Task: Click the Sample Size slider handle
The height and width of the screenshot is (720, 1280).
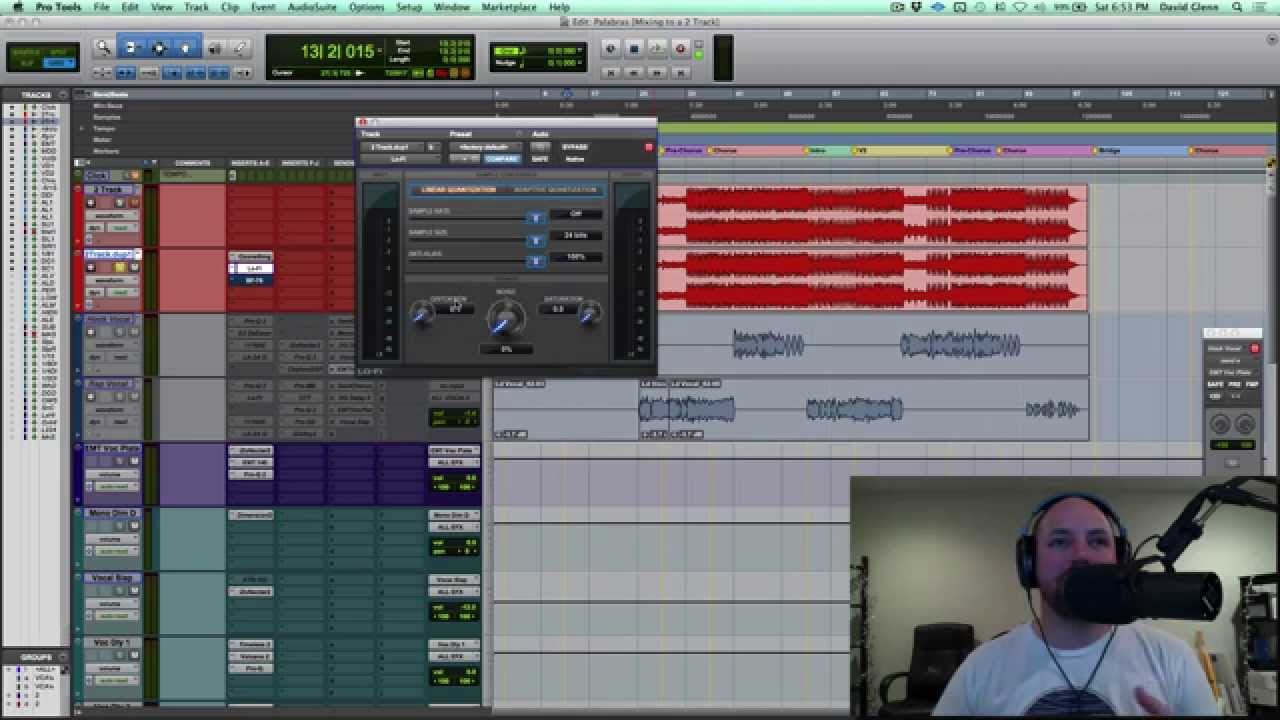Action: pos(536,240)
